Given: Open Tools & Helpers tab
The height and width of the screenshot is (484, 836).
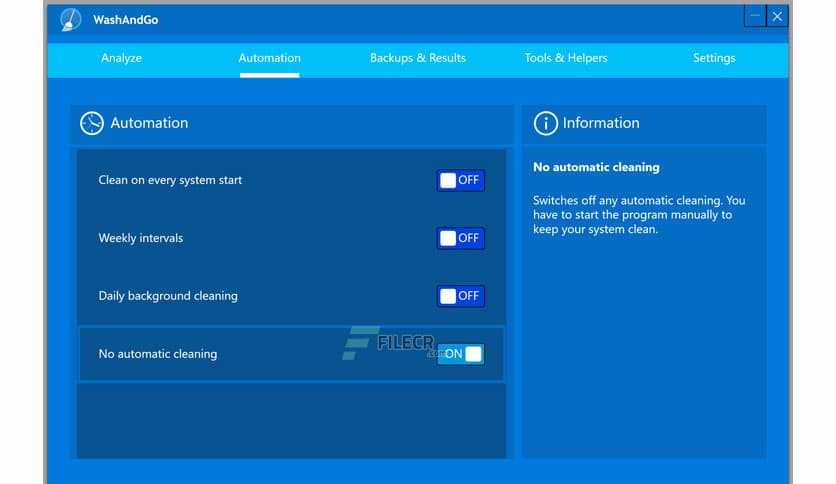Looking at the screenshot, I should (x=566, y=58).
